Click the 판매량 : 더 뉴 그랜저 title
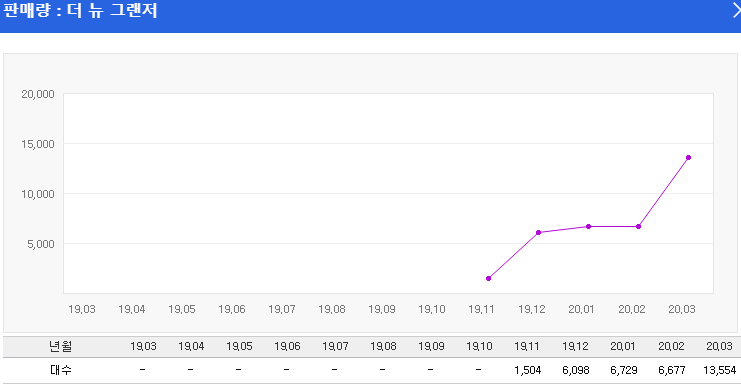741x385 pixels. (80, 10)
